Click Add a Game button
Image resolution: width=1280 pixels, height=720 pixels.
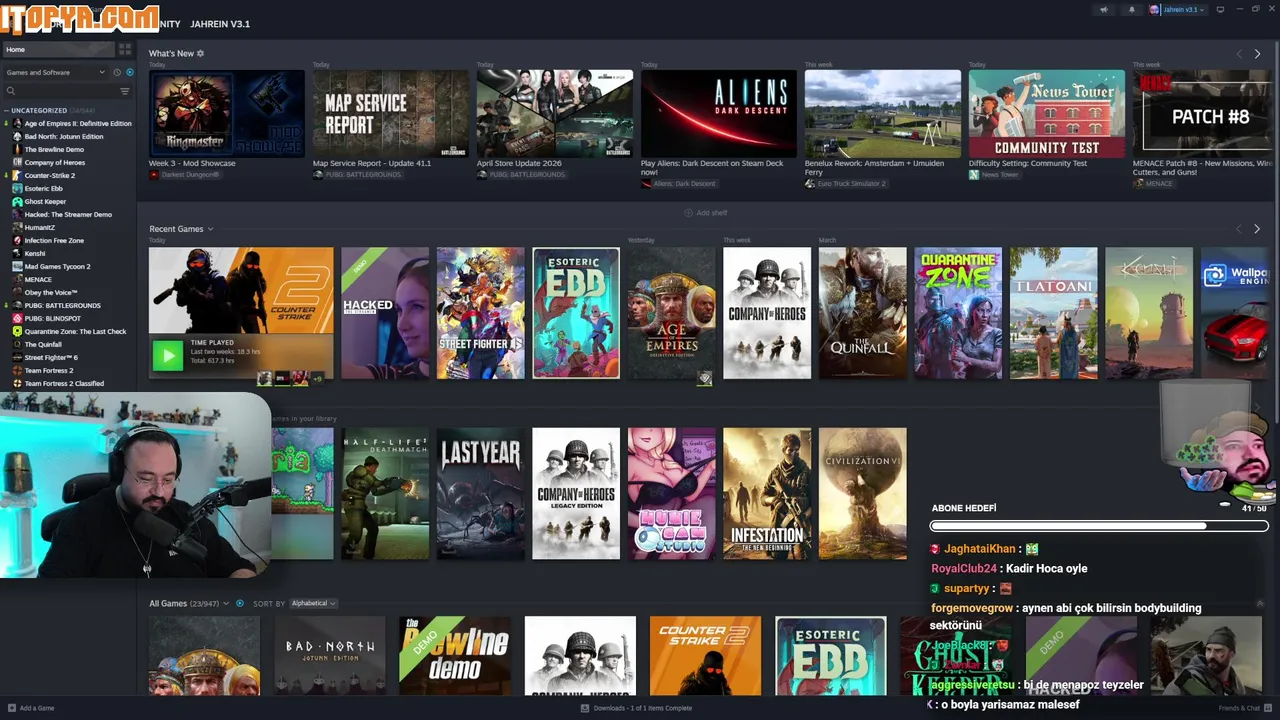pos(31,708)
